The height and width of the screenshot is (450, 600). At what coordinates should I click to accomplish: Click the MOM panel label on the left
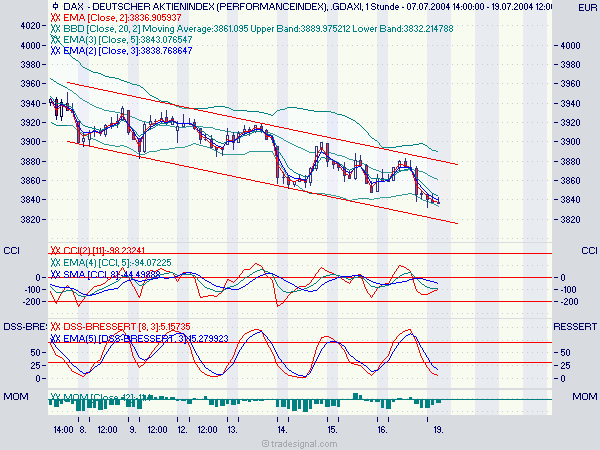(x=16, y=397)
